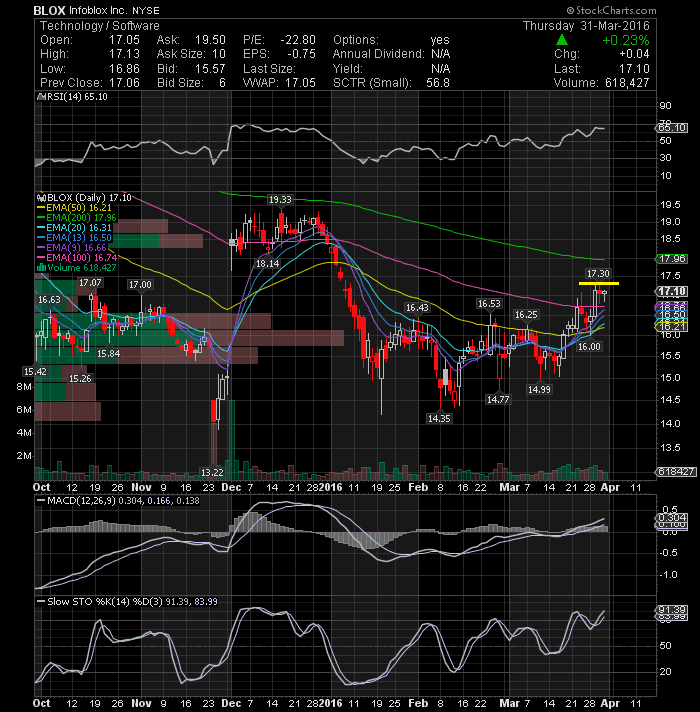Click the Chg +0.04 value
The height and width of the screenshot is (712, 700).
634,54
